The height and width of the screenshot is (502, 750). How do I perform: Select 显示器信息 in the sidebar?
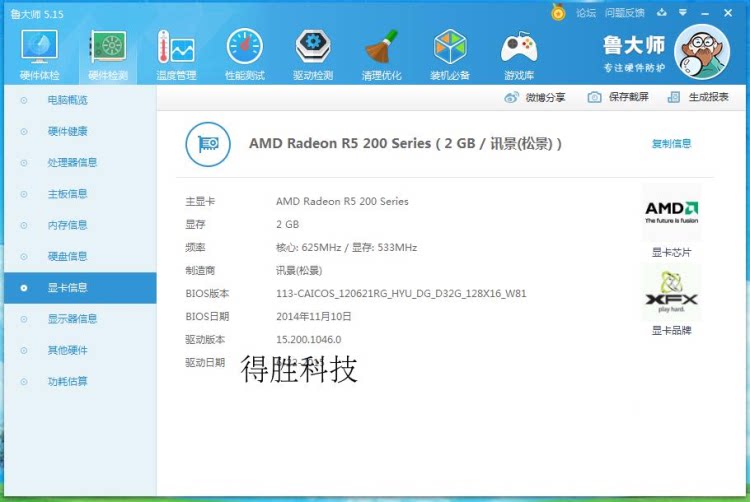click(80, 319)
